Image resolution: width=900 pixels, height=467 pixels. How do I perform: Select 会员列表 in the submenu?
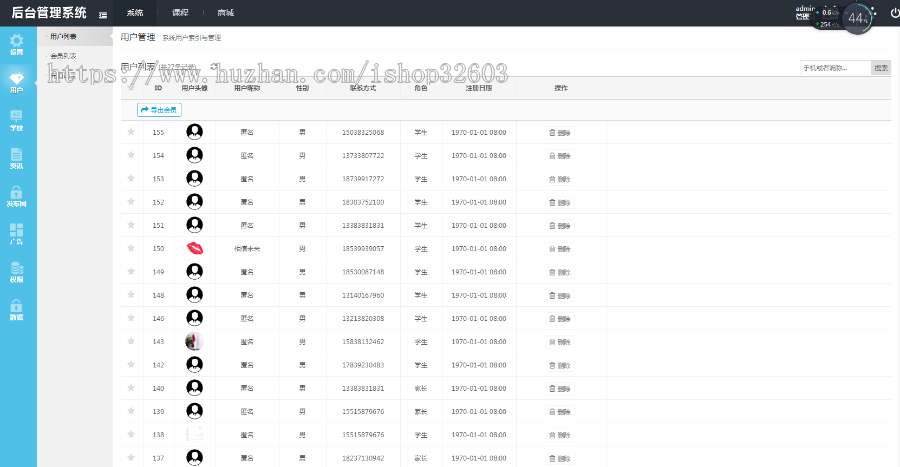pyautogui.click(x=63, y=56)
